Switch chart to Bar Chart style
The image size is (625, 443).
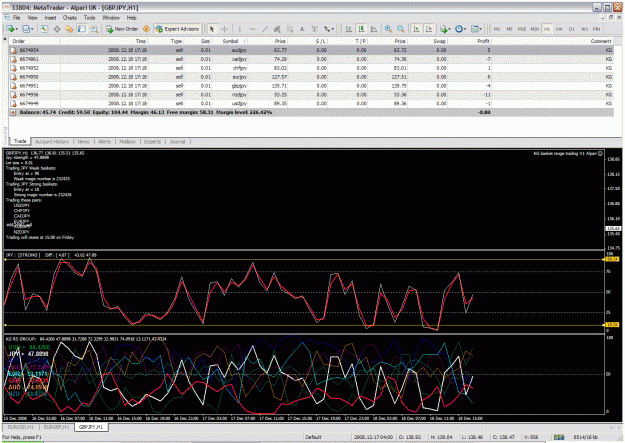[x=348, y=29]
